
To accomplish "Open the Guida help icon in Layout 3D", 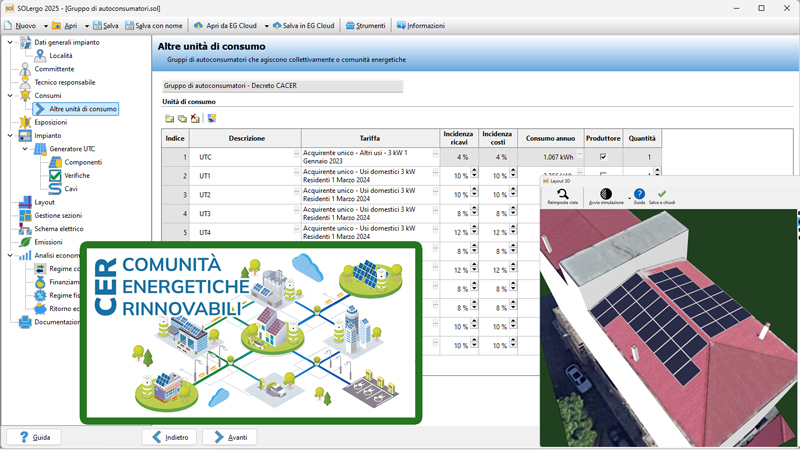I will (639, 194).
